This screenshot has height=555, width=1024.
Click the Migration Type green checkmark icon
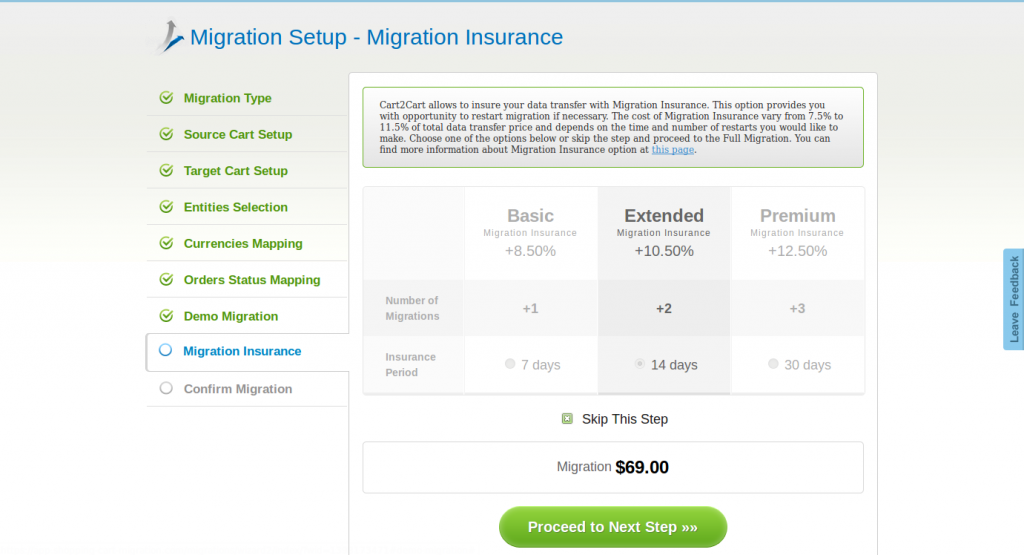click(x=166, y=98)
